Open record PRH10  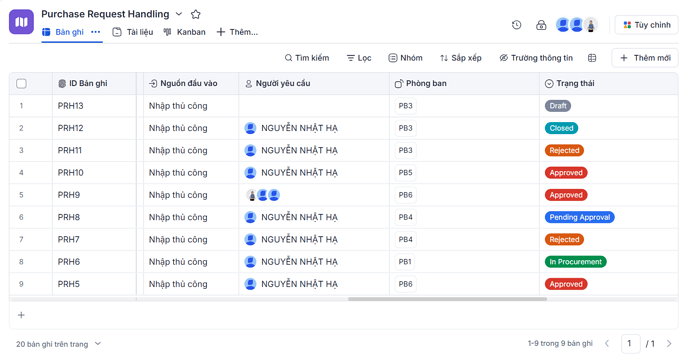[x=70, y=173]
